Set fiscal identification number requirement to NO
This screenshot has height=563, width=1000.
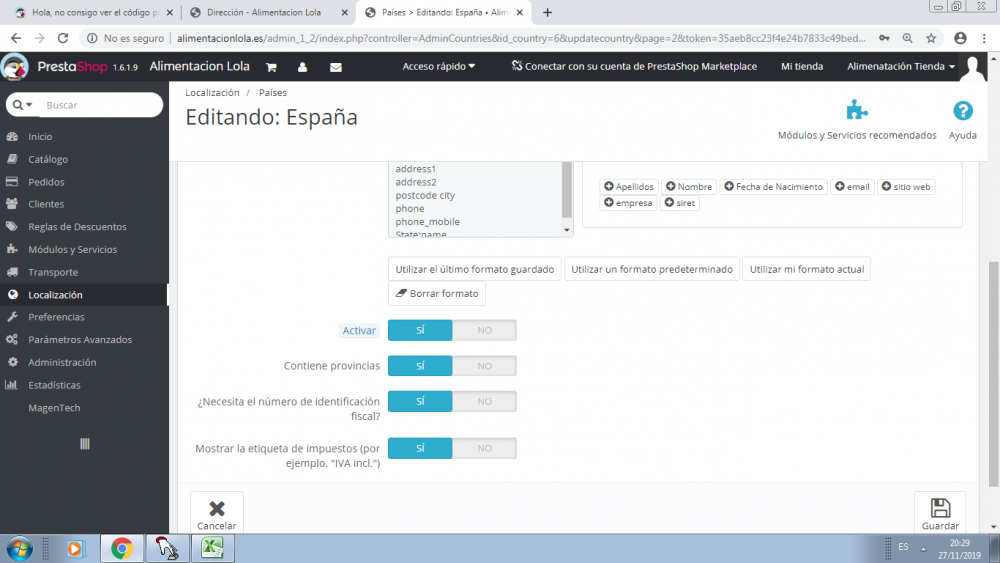coord(485,402)
